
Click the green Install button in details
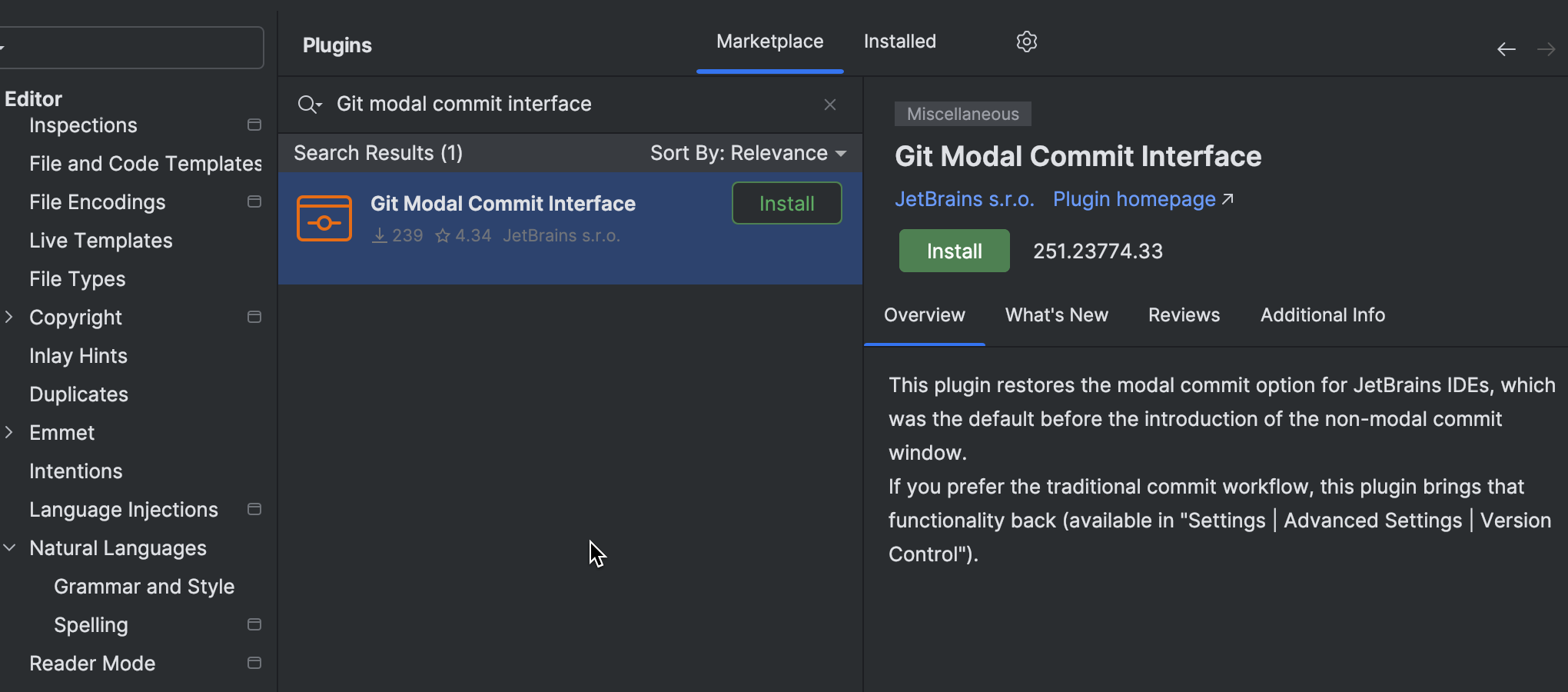click(954, 251)
